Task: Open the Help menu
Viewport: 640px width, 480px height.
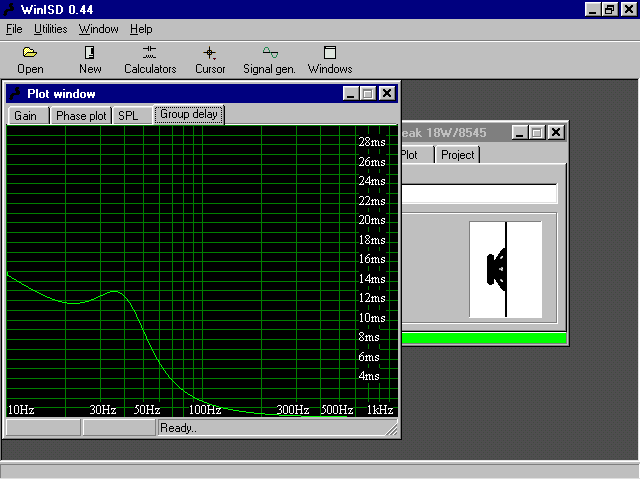Action: tap(141, 29)
